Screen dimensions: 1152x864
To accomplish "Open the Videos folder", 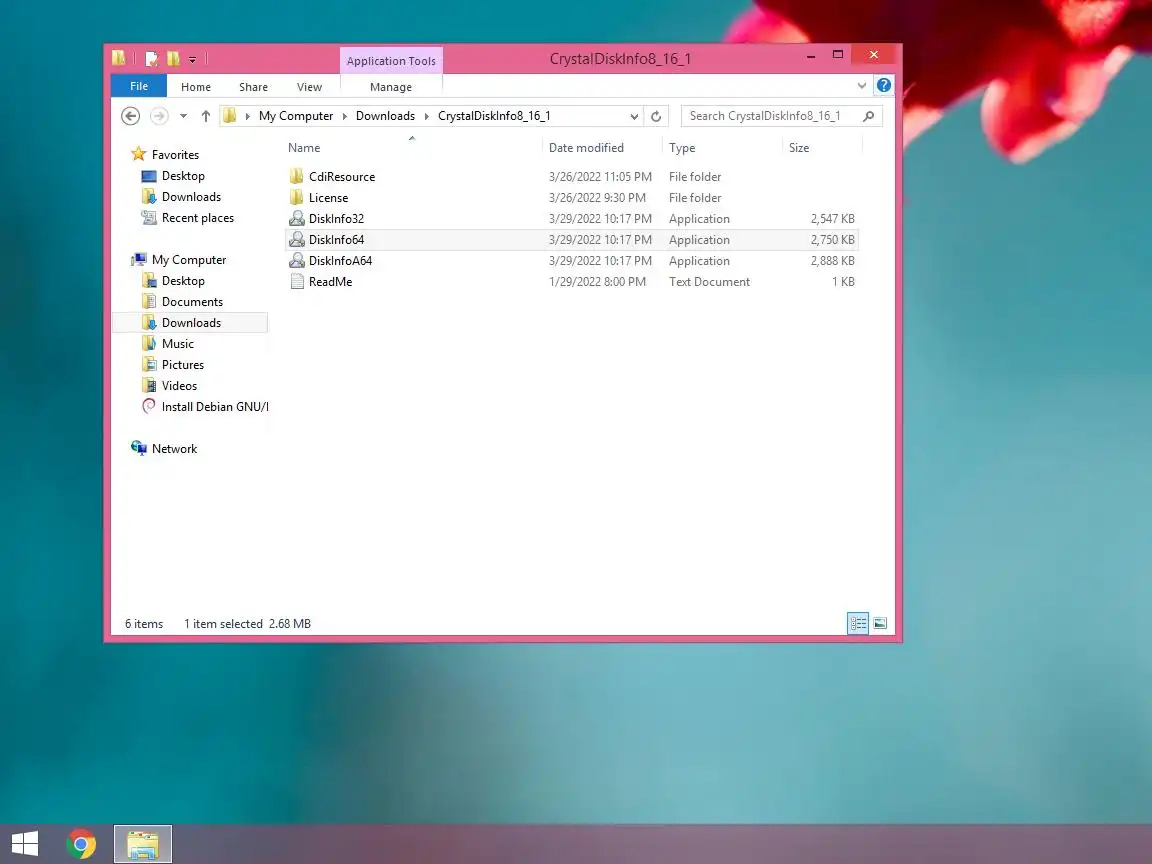I will pos(179,386).
